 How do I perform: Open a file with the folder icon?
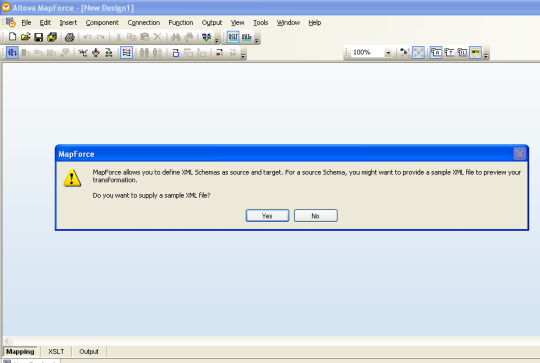click(x=25, y=37)
